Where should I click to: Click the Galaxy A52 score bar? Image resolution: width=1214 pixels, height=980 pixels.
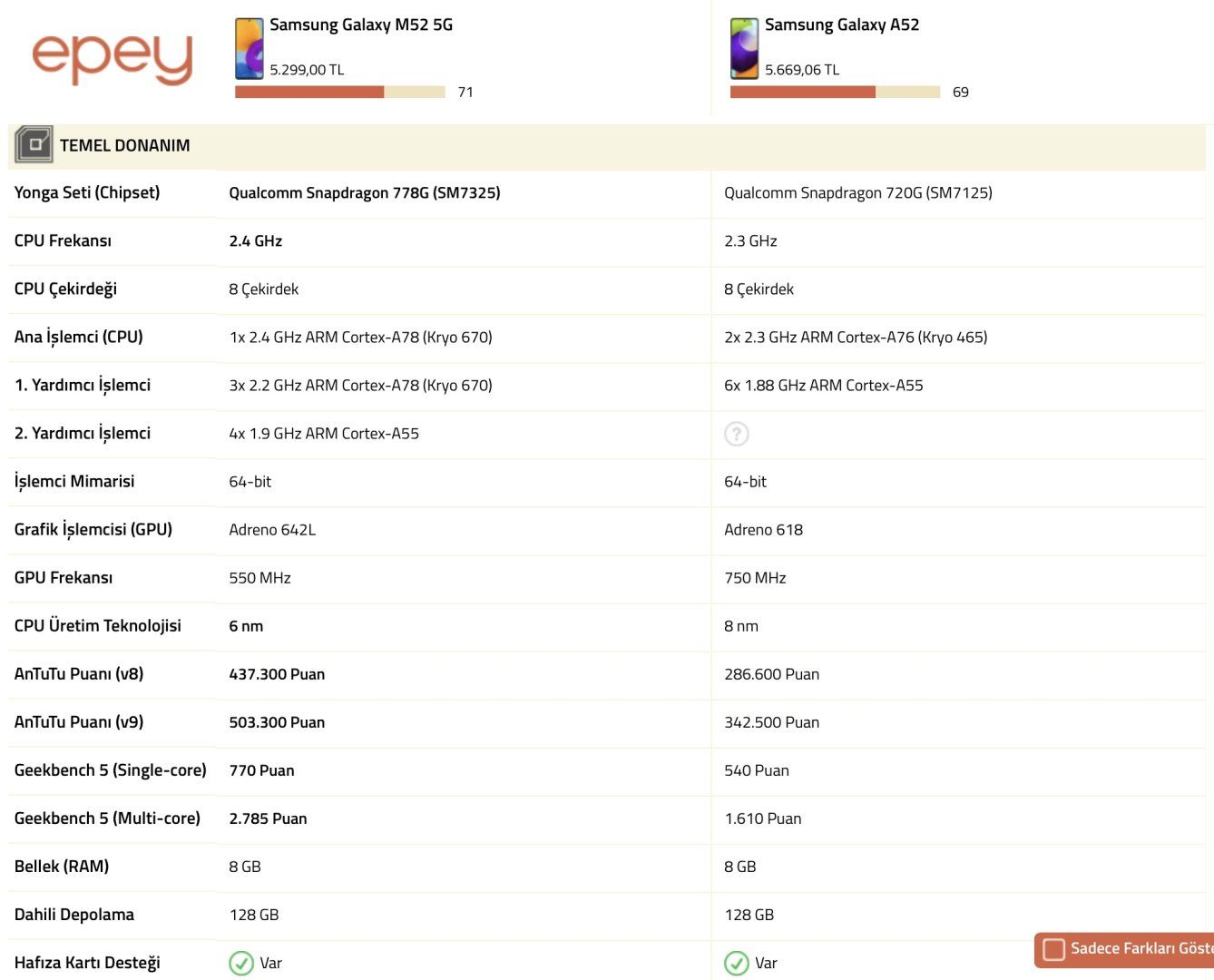pos(836,92)
